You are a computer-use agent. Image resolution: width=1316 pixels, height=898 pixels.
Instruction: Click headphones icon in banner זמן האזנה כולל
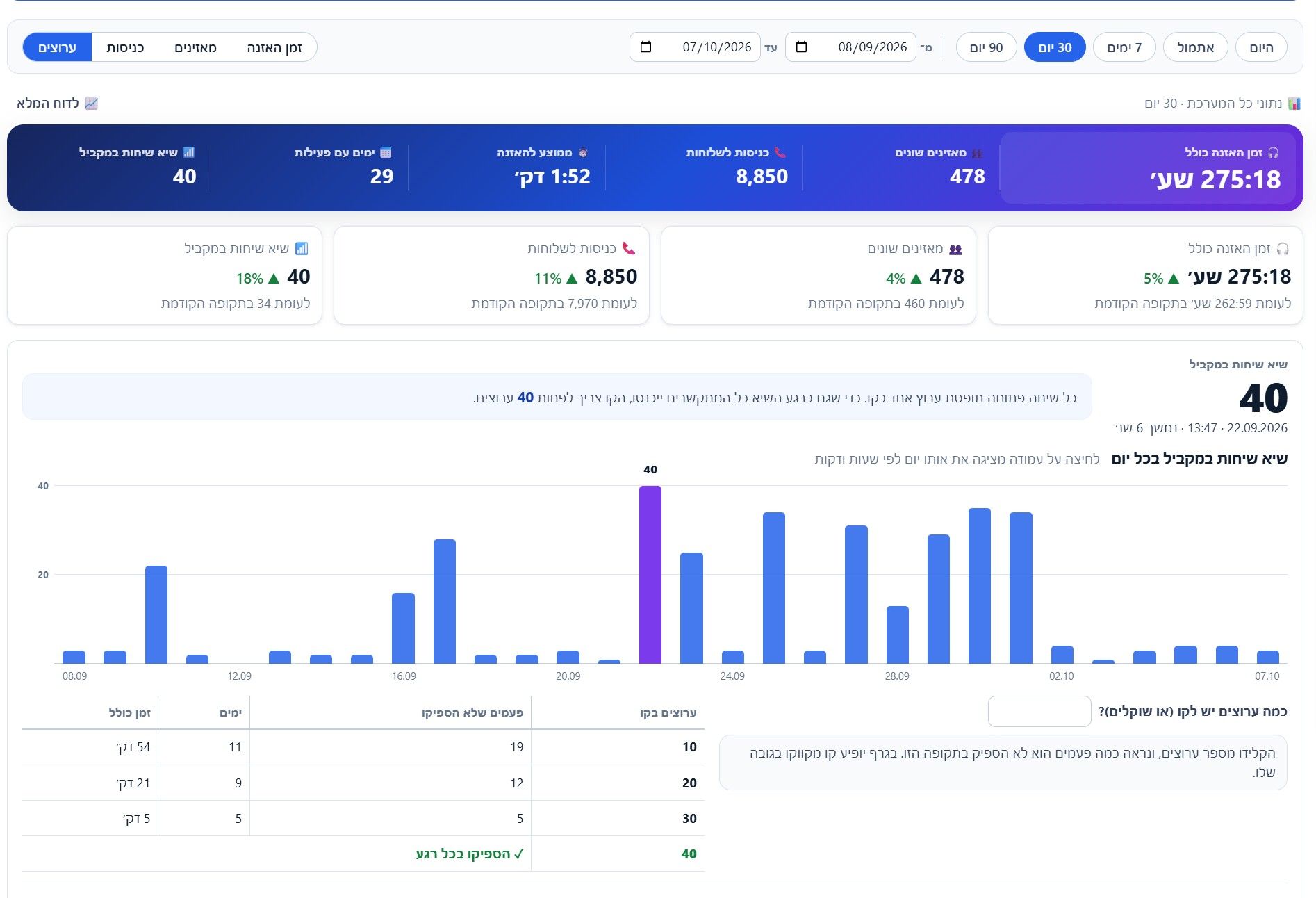pyautogui.click(x=1274, y=152)
